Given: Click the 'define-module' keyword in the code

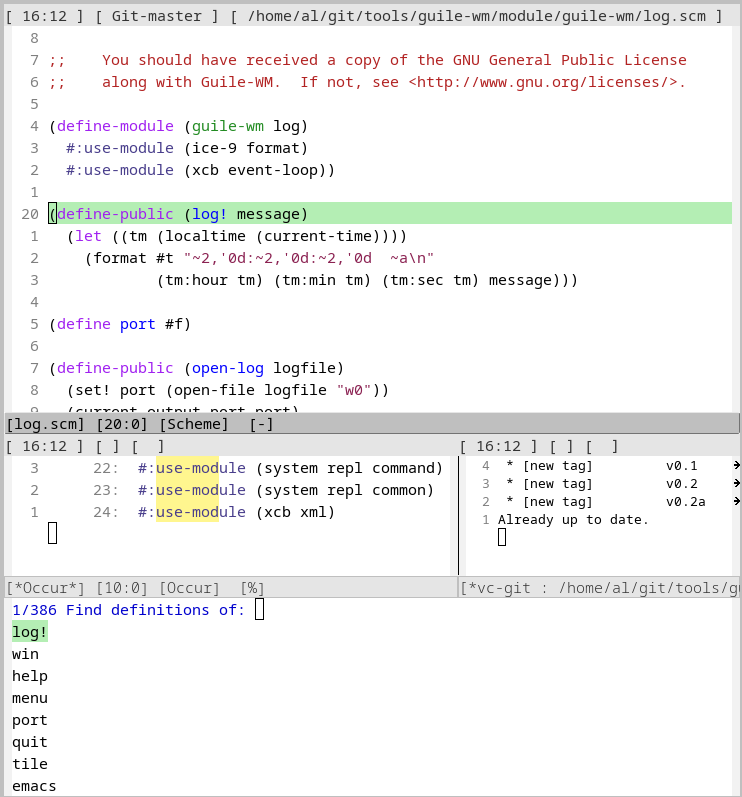Looking at the screenshot, I should [115, 126].
